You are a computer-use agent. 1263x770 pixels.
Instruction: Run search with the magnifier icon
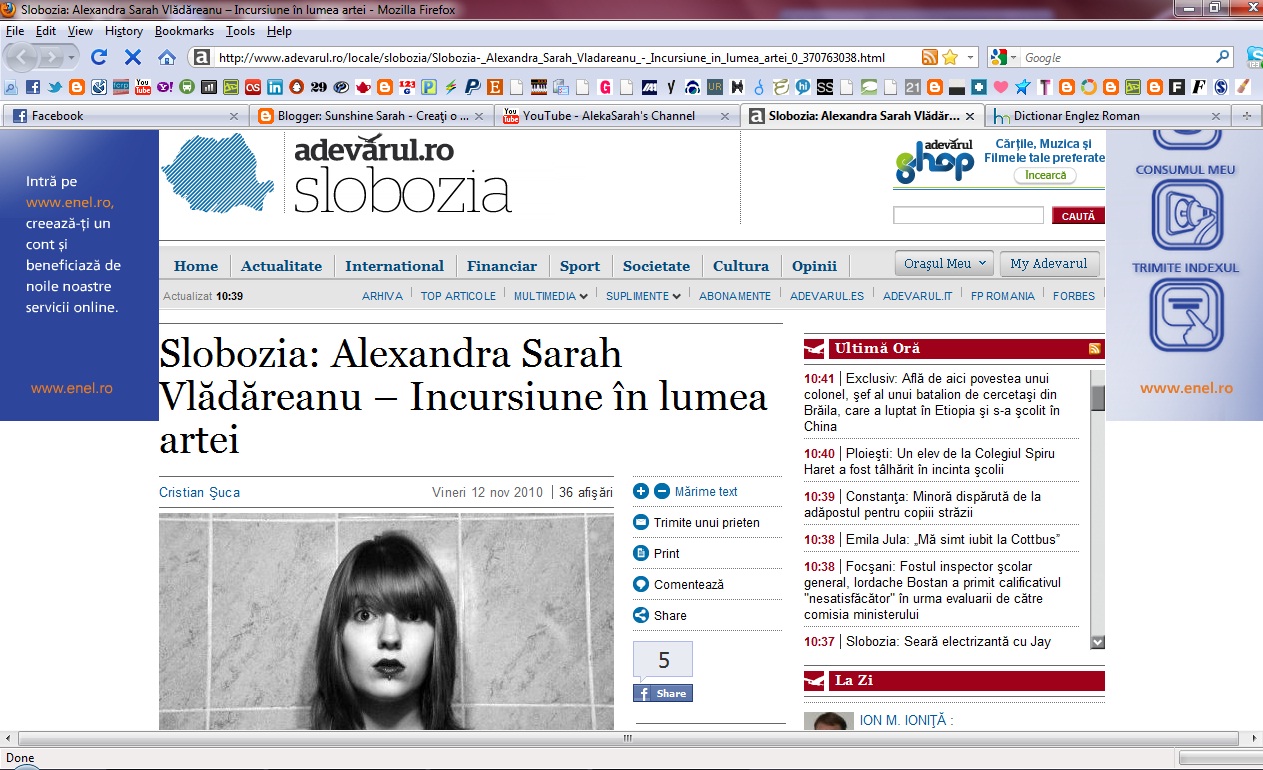pyautogui.click(x=1223, y=57)
